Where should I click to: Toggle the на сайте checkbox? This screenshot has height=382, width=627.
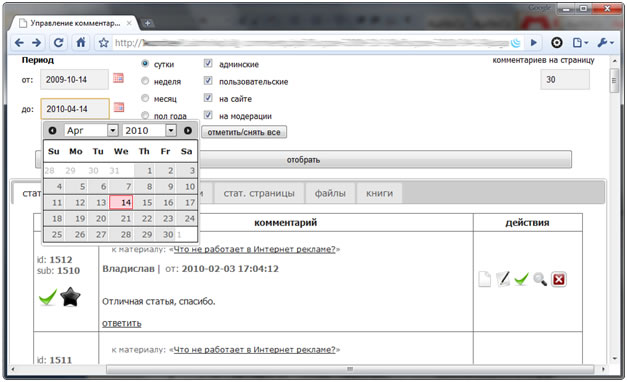pyautogui.click(x=208, y=98)
